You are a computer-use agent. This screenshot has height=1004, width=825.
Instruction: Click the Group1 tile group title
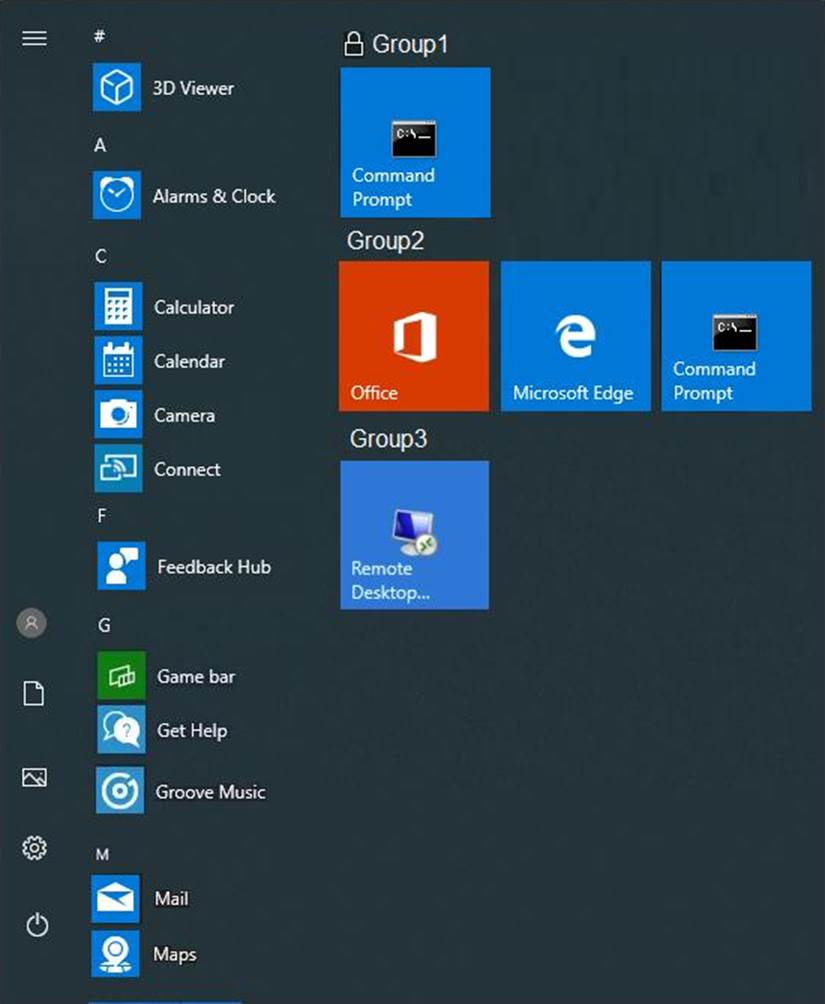coord(409,44)
